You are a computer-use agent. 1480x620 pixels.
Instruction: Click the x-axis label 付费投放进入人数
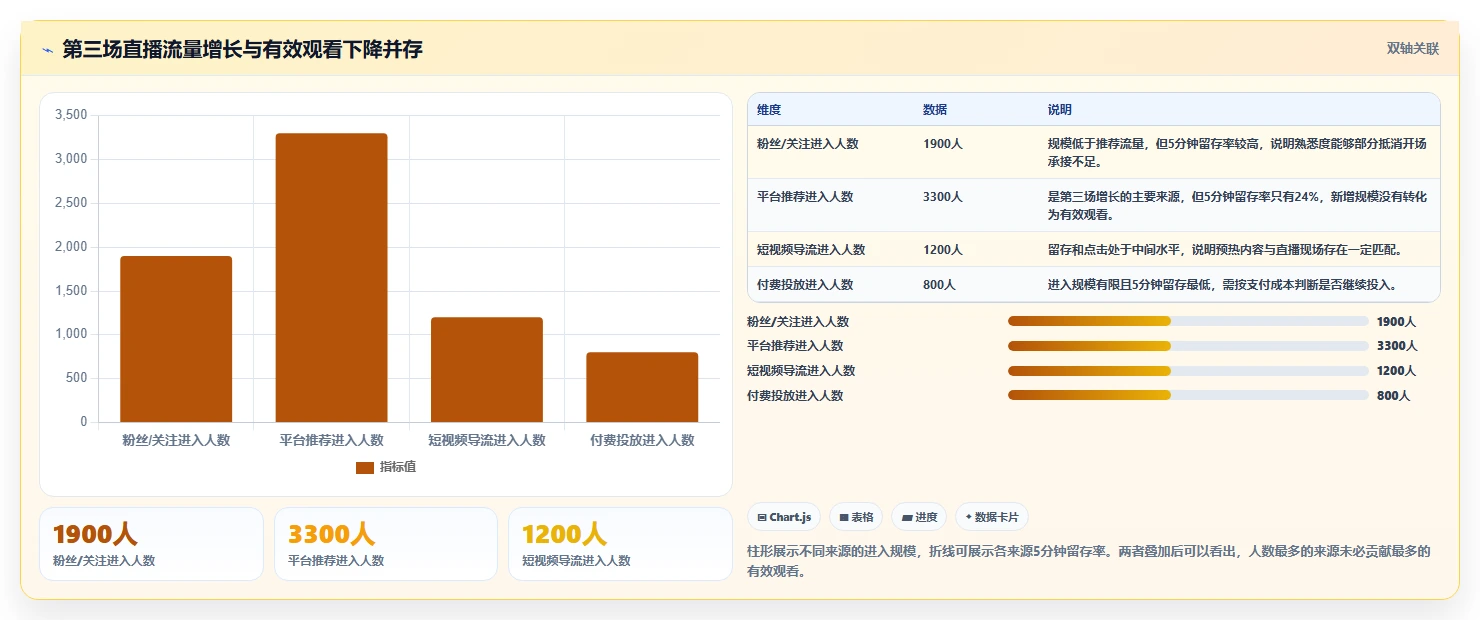(x=642, y=440)
